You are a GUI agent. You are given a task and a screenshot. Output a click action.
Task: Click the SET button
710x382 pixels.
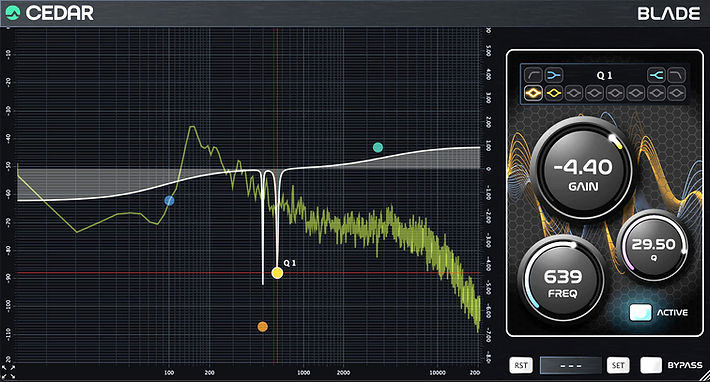coord(618,365)
